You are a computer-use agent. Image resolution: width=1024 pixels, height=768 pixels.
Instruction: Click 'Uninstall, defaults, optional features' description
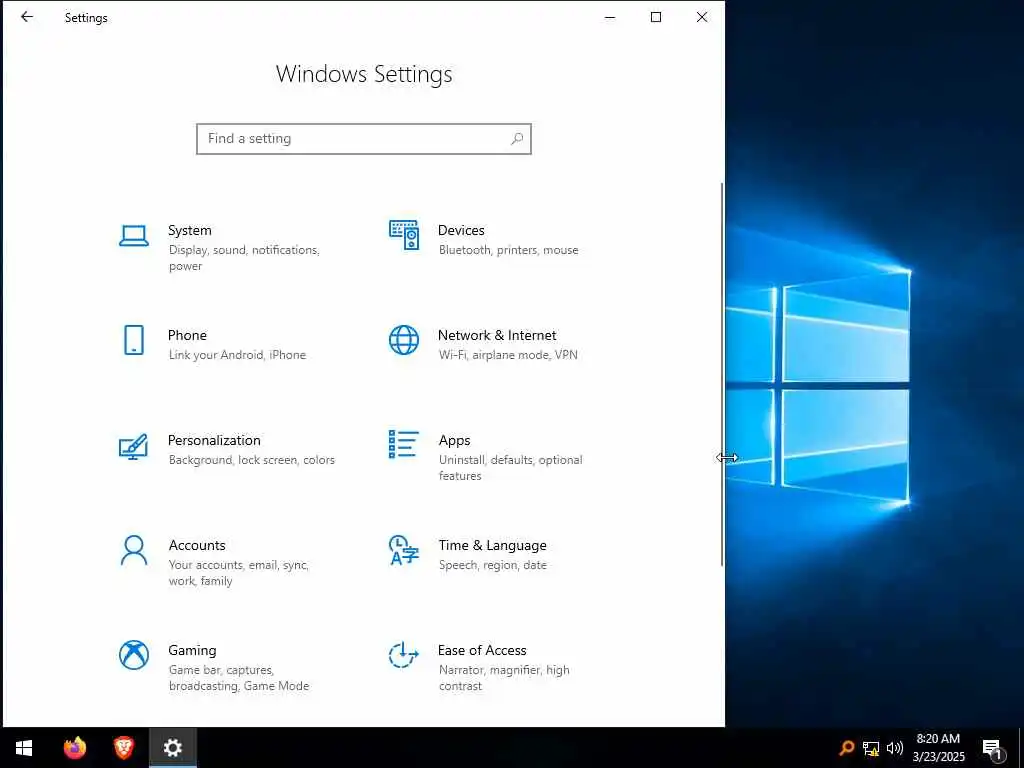coord(511,468)
